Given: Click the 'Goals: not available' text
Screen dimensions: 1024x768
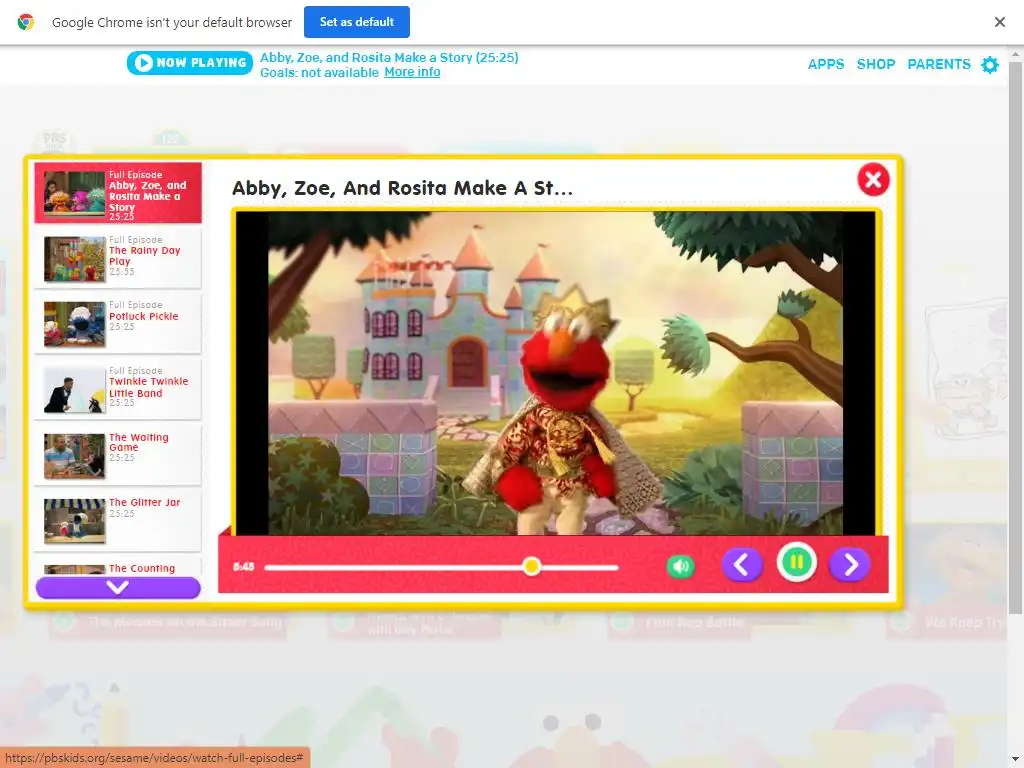Looking at the screenshot, I should [x=319, y=72].
